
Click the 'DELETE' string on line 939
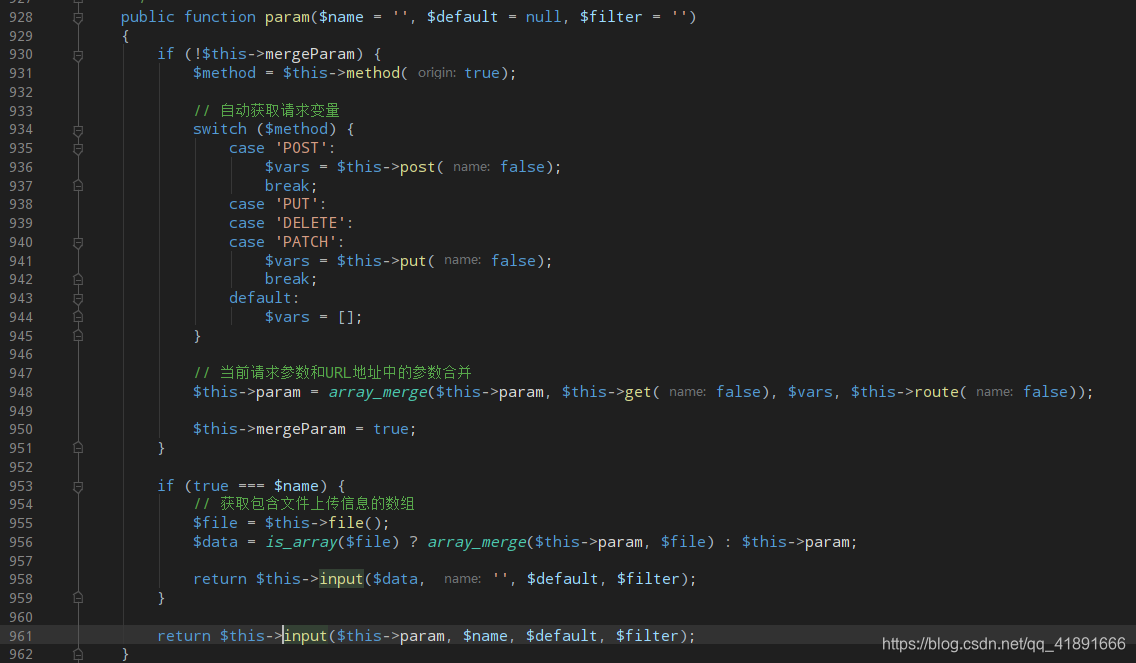pos(310,223)
